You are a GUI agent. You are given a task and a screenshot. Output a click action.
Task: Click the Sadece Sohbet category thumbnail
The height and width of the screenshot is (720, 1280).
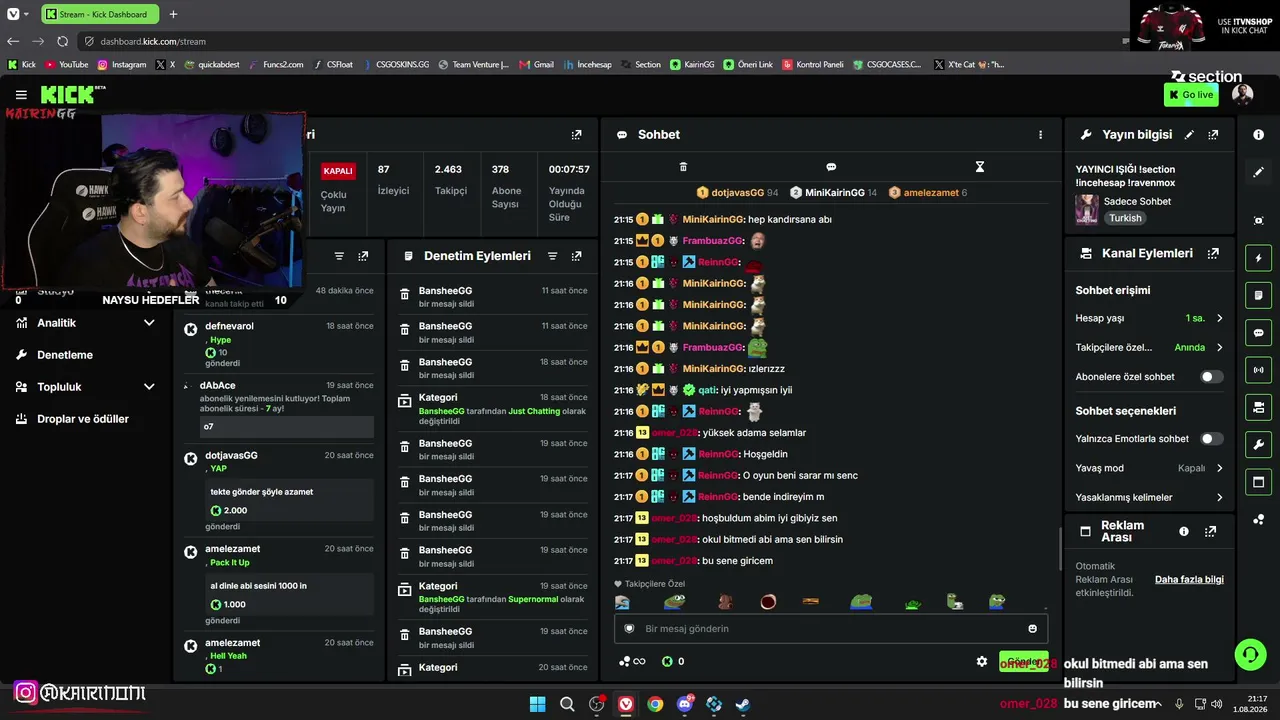click(x=1087, y=209)
